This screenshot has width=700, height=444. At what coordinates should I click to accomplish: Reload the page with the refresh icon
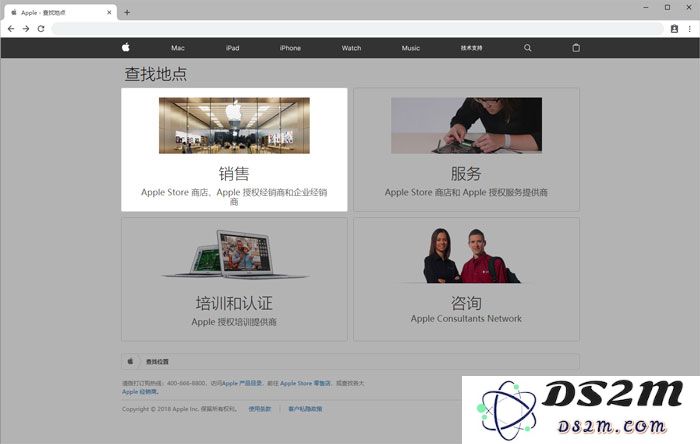tap(41, 29)
